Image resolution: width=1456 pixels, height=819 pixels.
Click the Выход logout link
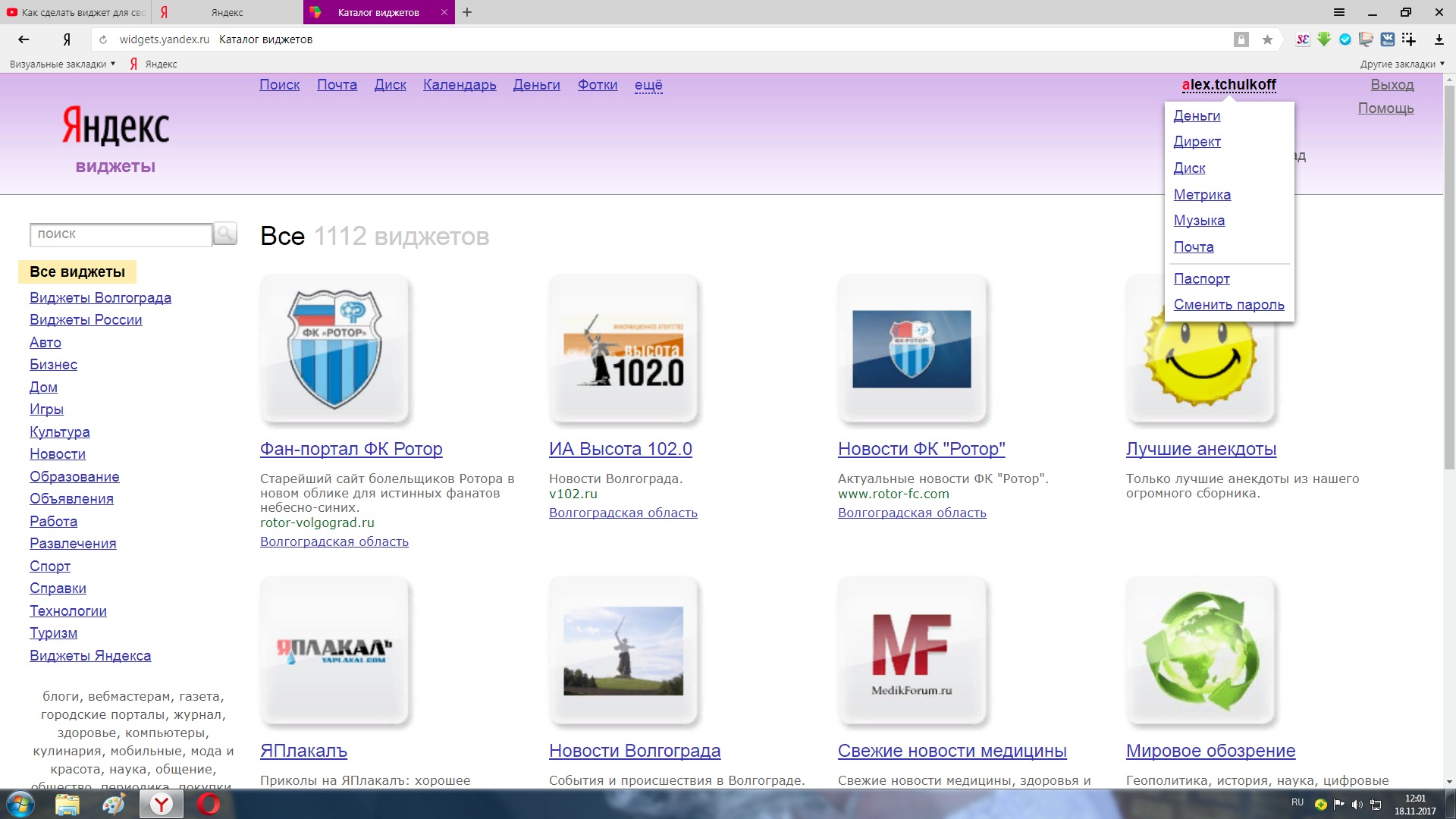(x=1392, y=85)
